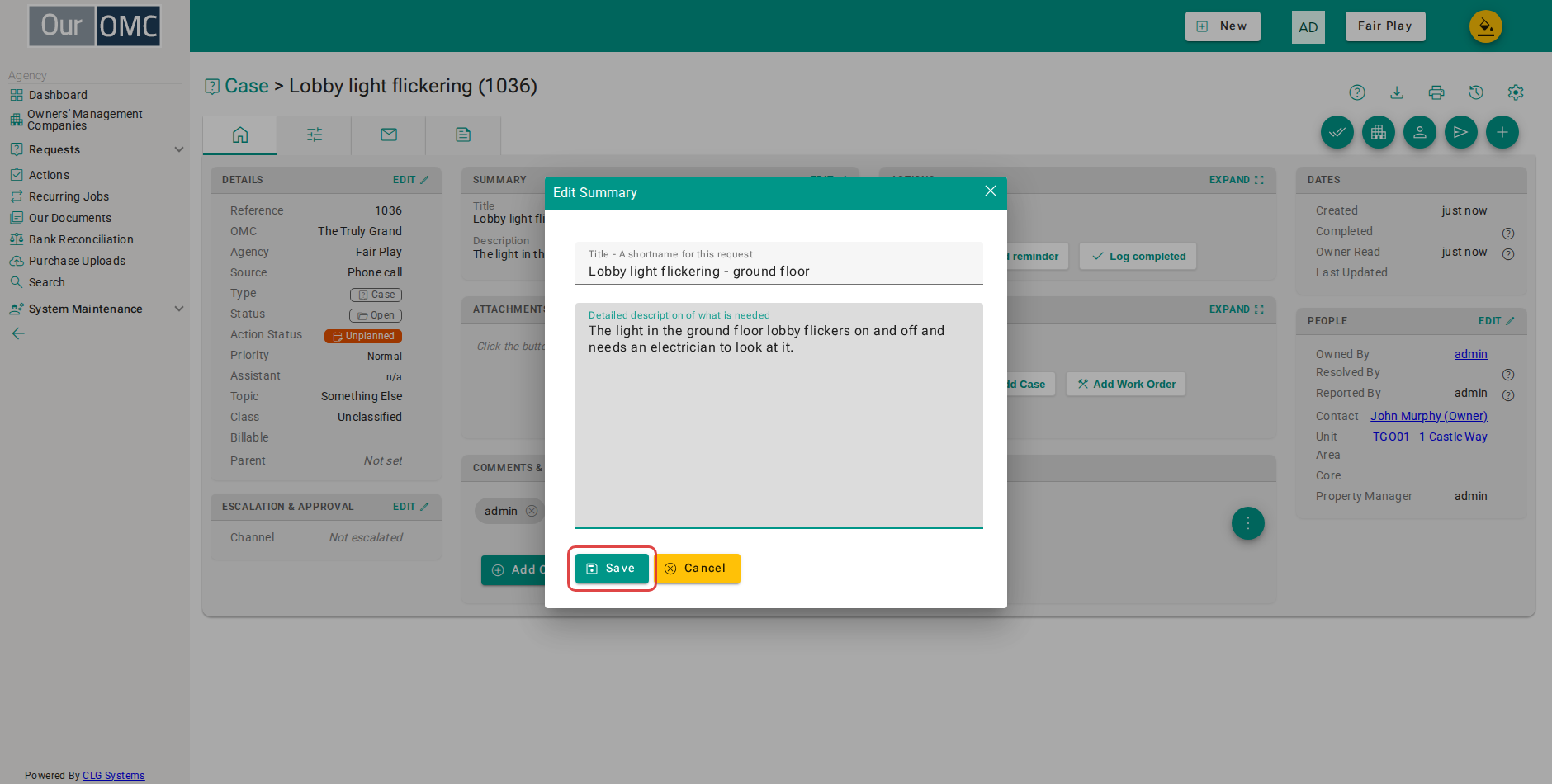Click the building round action button
1552x784 pixels.
coord(1379,132)
